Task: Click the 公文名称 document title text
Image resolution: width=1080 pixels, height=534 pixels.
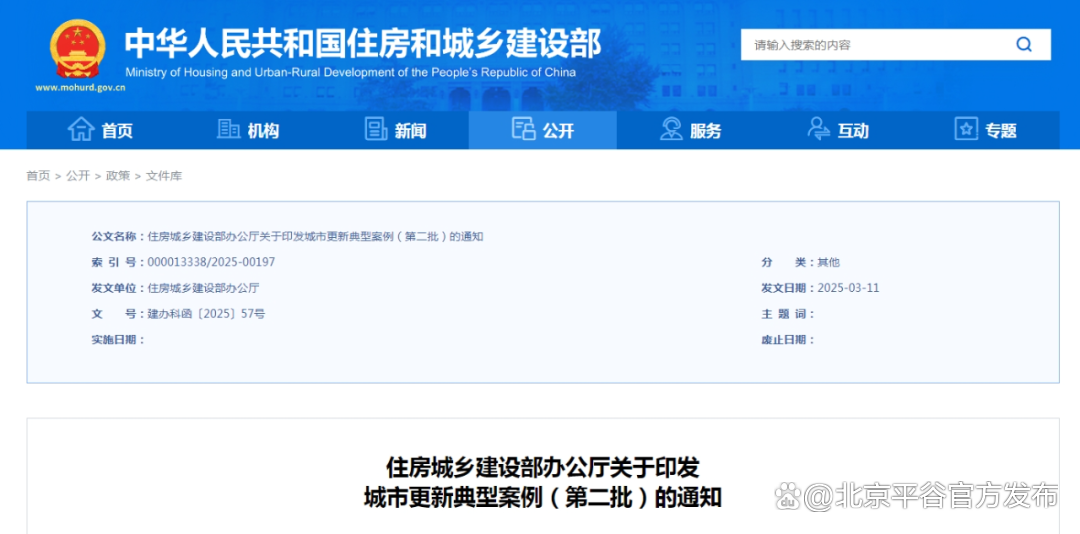Action: click(315, 236)
